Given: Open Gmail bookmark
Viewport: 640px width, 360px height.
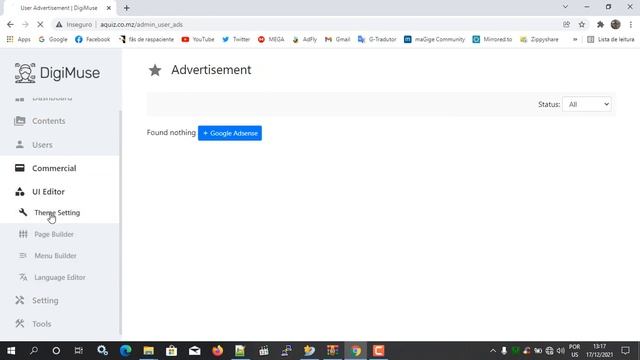Looking at the screenshot, I should point(338,39).
